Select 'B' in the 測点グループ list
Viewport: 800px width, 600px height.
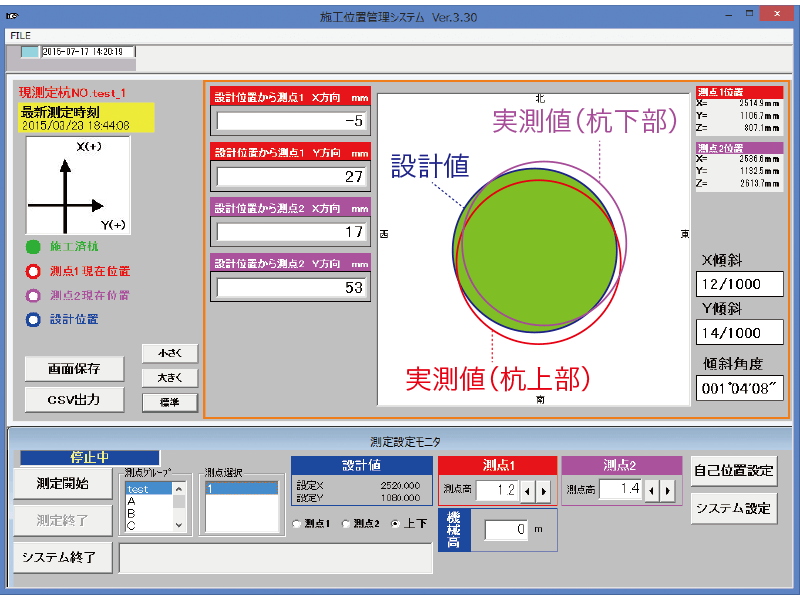pyautogui.click(x=148, y=513)
